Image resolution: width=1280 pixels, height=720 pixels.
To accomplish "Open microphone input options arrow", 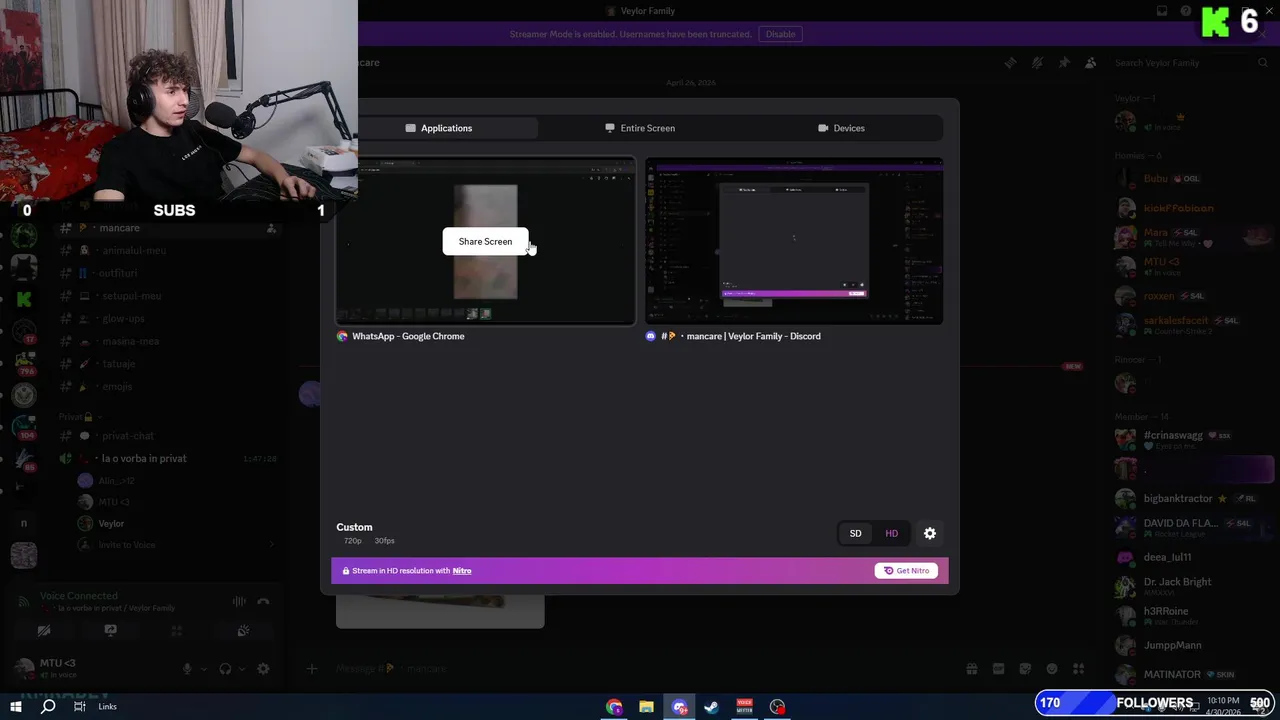I will coord(204,669).
